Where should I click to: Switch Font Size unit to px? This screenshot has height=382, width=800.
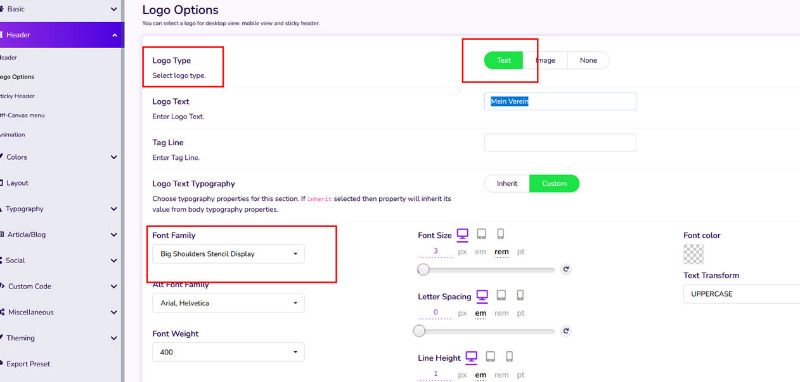462,252
